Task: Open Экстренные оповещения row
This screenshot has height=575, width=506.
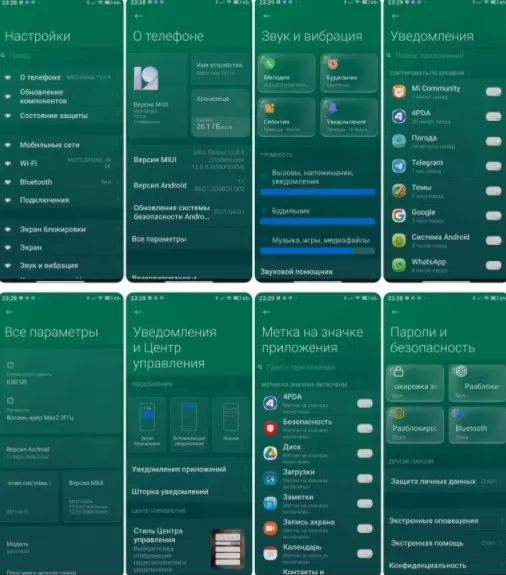Action: pos(445,520)
